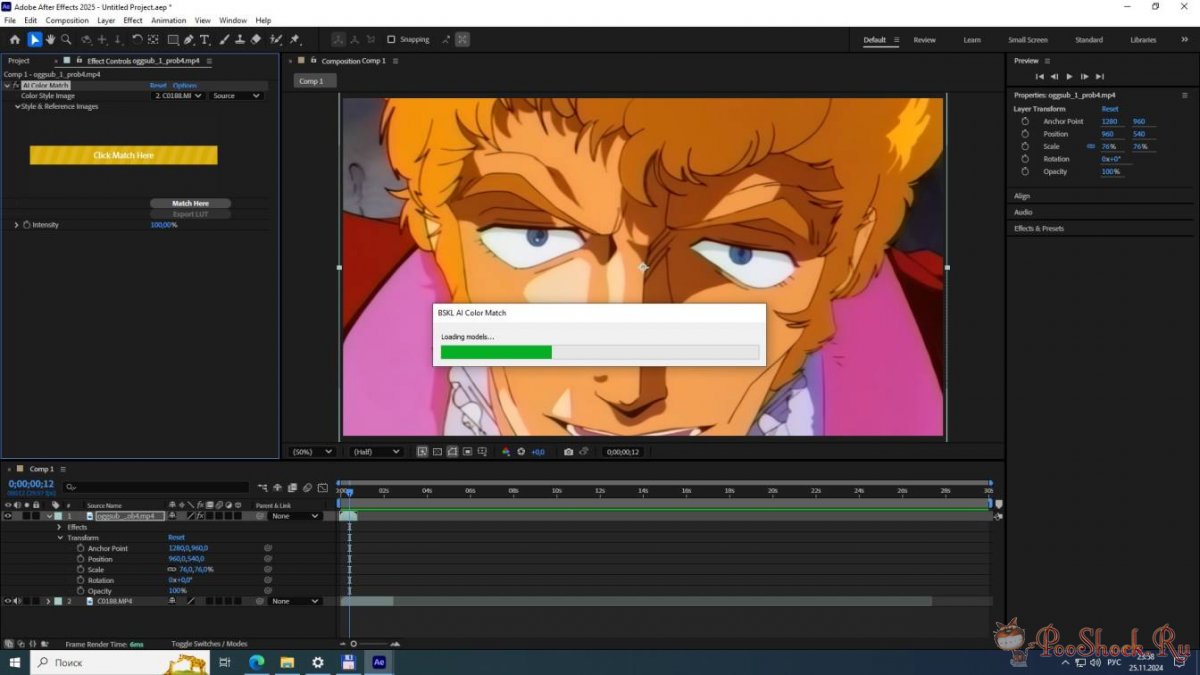The image size is (1200, 675).
Task: Click Options link for AI Color Match
Action: (184, 85)
